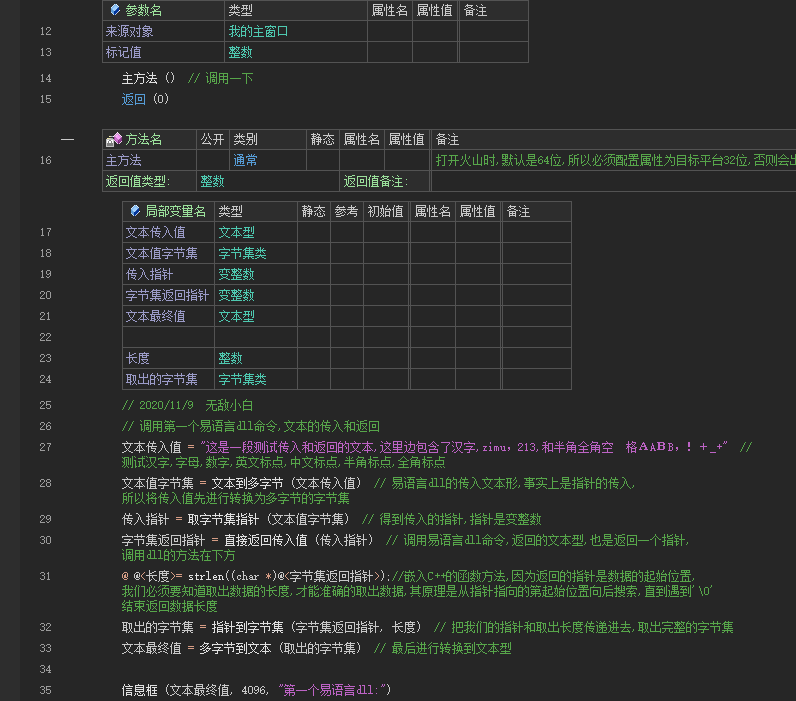Click the 返回 keyword on line 15

click(134, 99)
